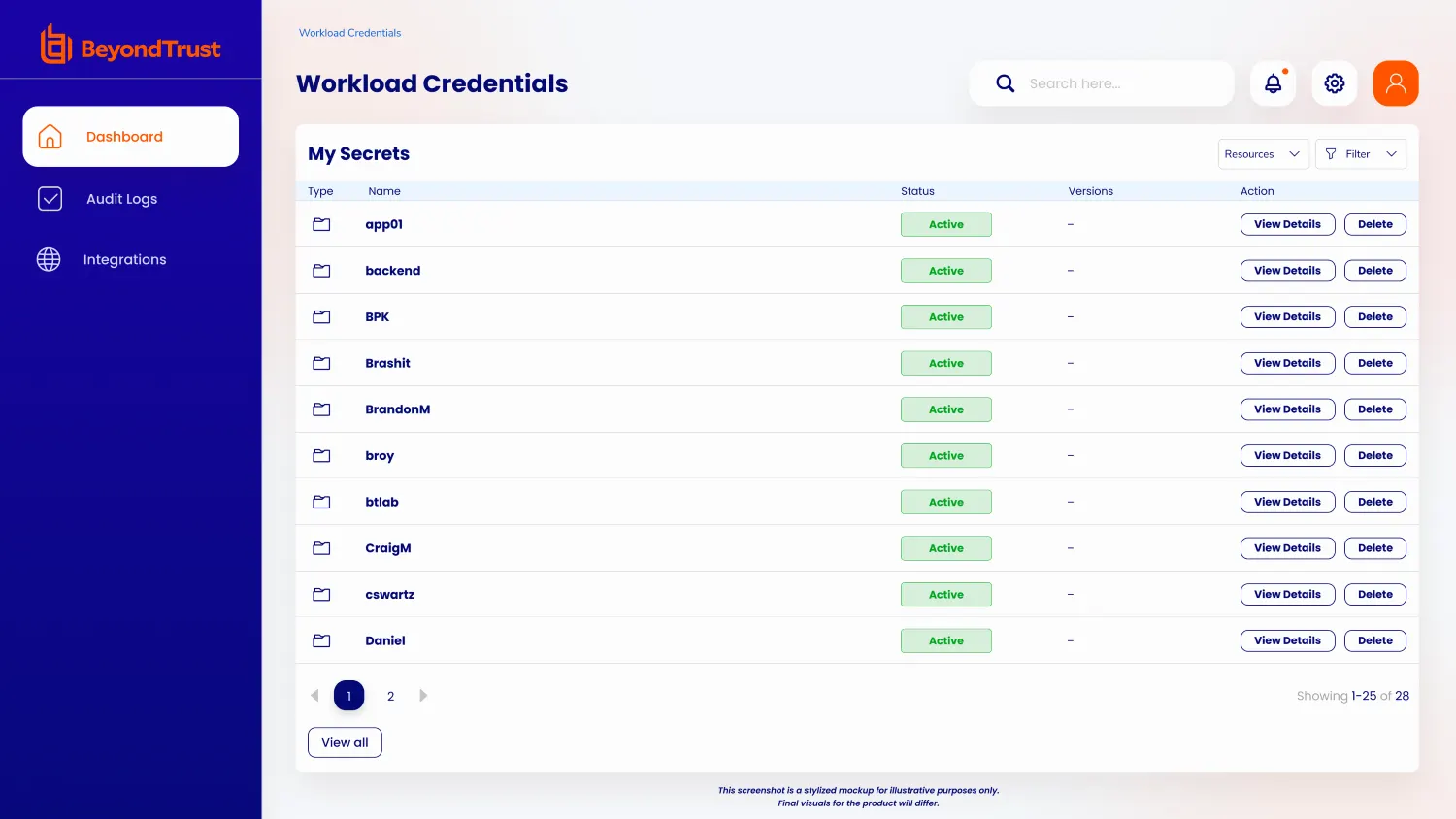The height and width of the screenshot is (819, 1456).
Task: Go to next page arrow
Action: pyautogui.click(x=423, y=696)
